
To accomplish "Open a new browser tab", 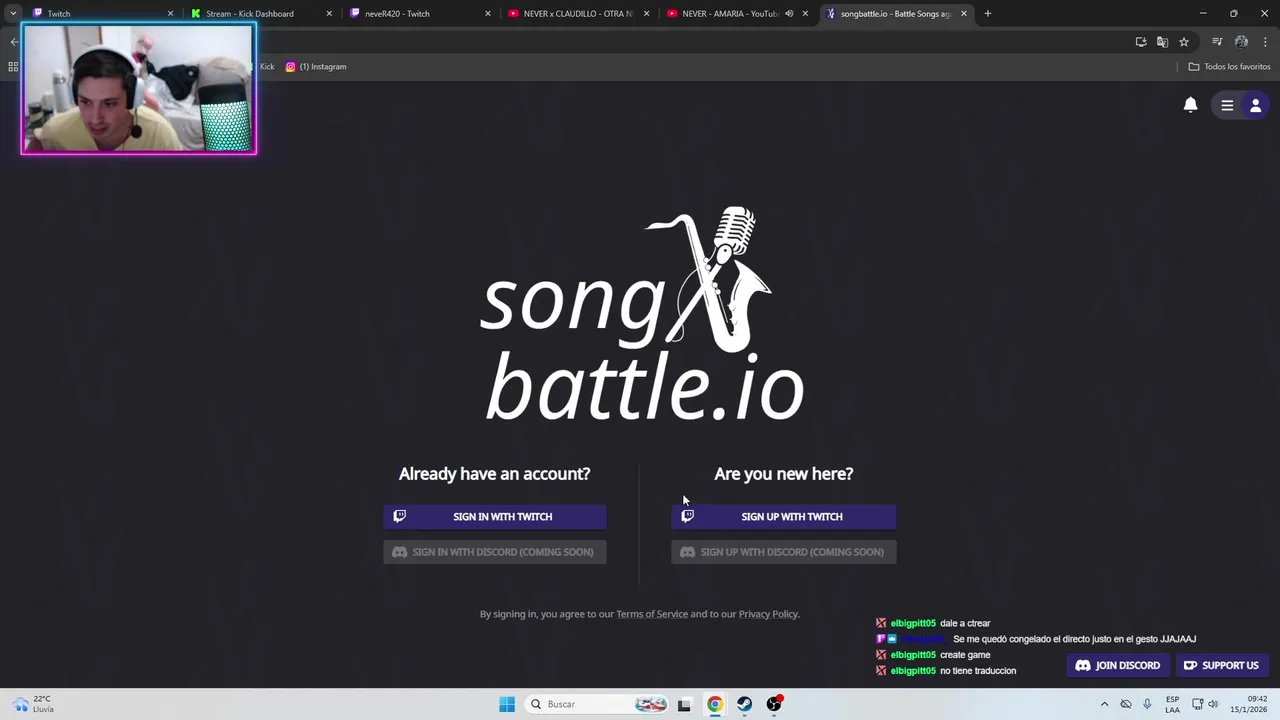I will click(988, 14).
